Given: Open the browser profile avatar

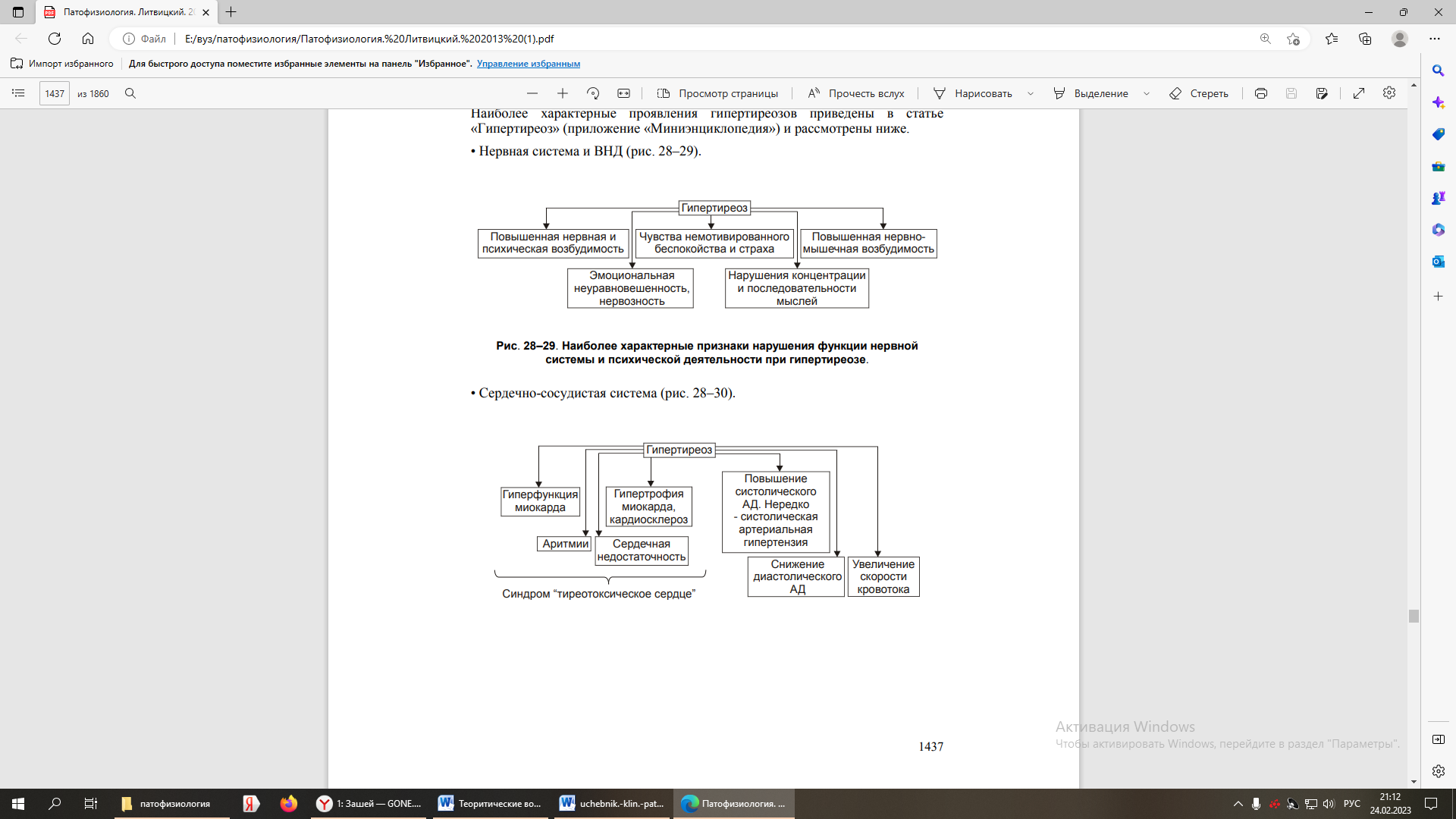Looking at the screenshot, I should [x=1400, y=39].
